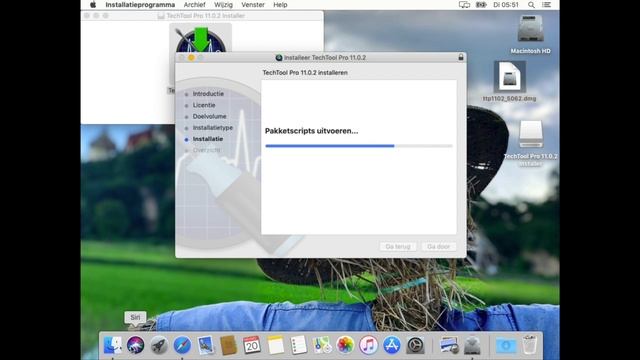Open Contacts book icon in Dock
This screenshot has width=640, height=360.
pyautogui.click(x=229, y=345)
